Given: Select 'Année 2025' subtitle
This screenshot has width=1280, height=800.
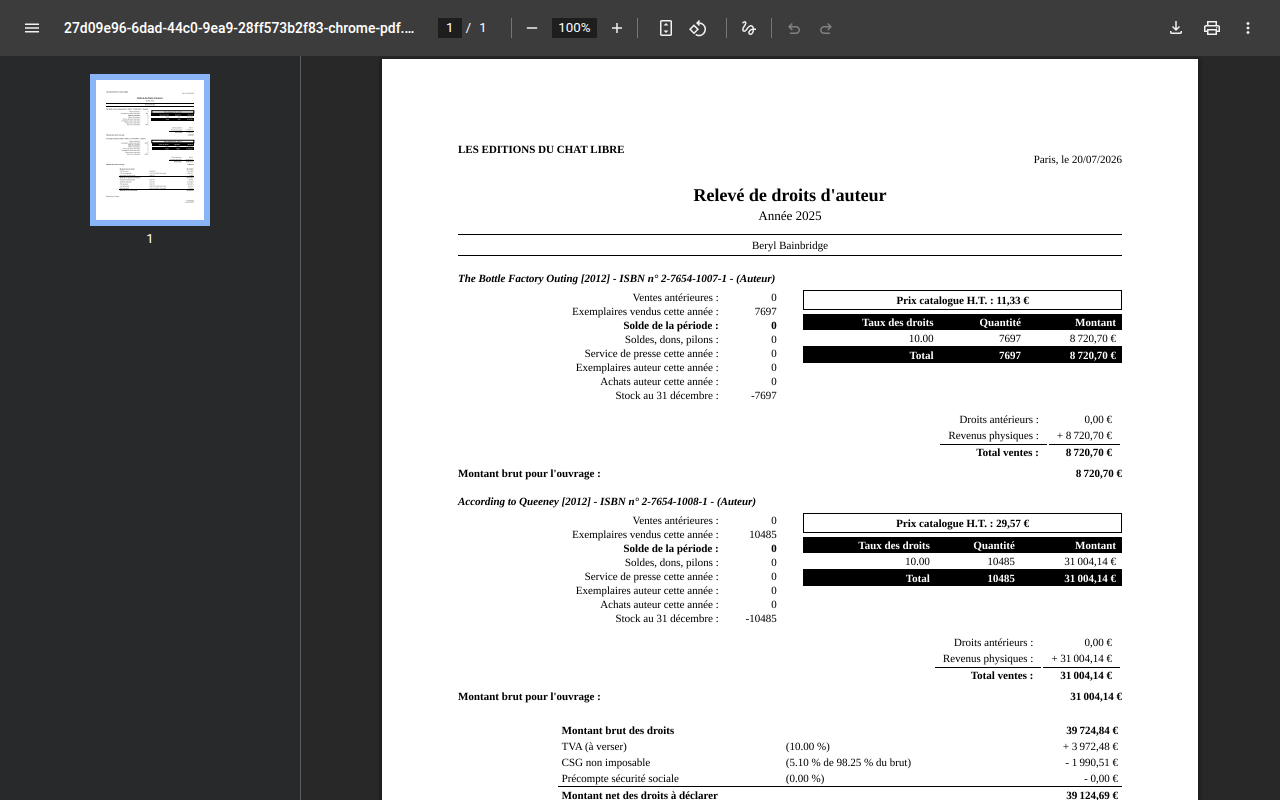Looking at the screenshot, I should point(790,216).
